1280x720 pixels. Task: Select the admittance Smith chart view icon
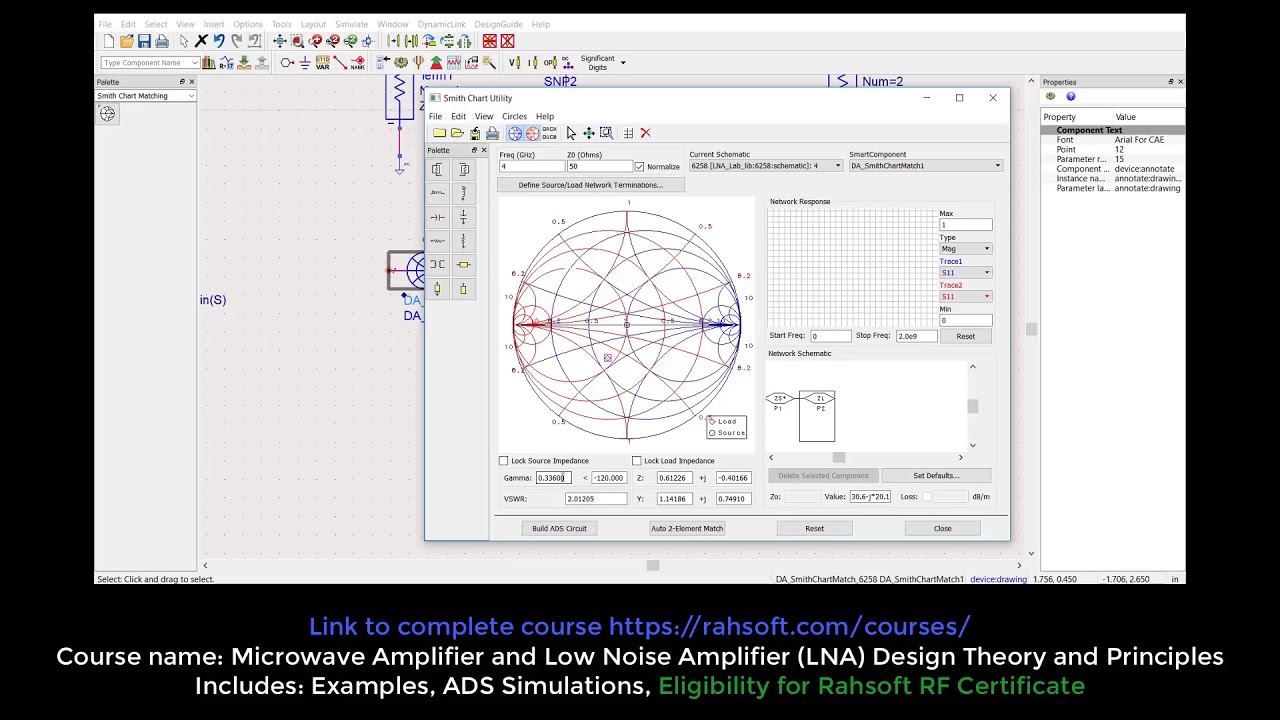pos(532,133)
